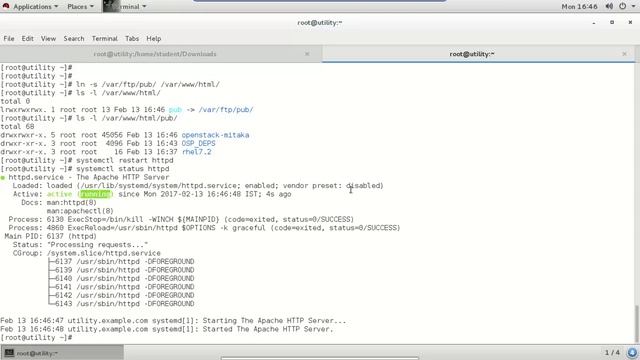
Task: Click the OSP_DEPS directory name
Action: click(x=198, y=144)
